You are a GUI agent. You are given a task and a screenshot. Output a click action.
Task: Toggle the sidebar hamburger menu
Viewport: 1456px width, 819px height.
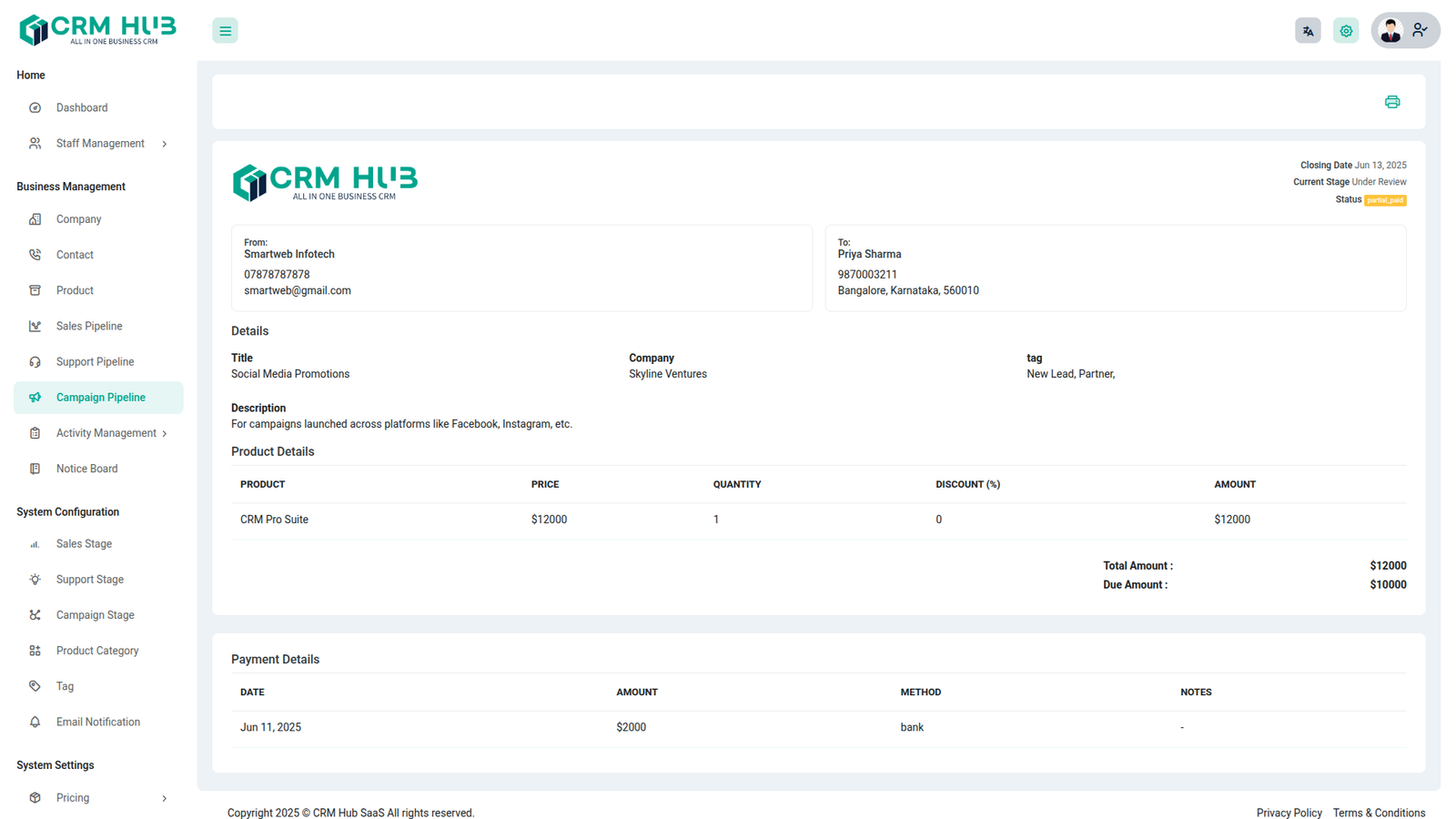pos(225,31)
